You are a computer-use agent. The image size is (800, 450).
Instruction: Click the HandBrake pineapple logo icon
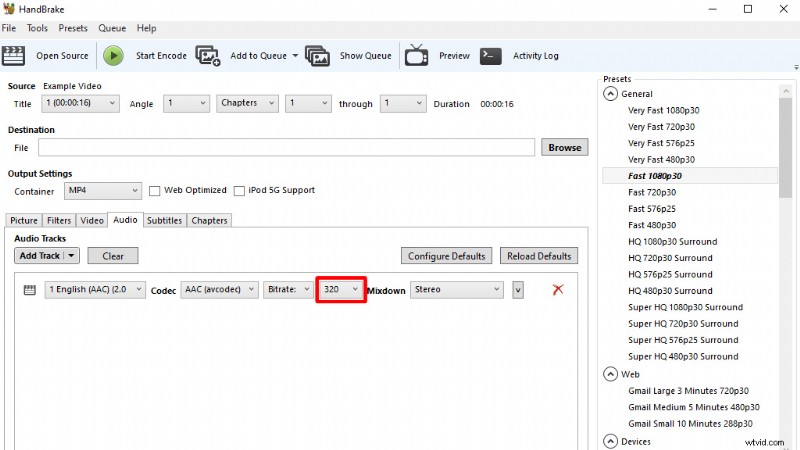pos(9,9)
